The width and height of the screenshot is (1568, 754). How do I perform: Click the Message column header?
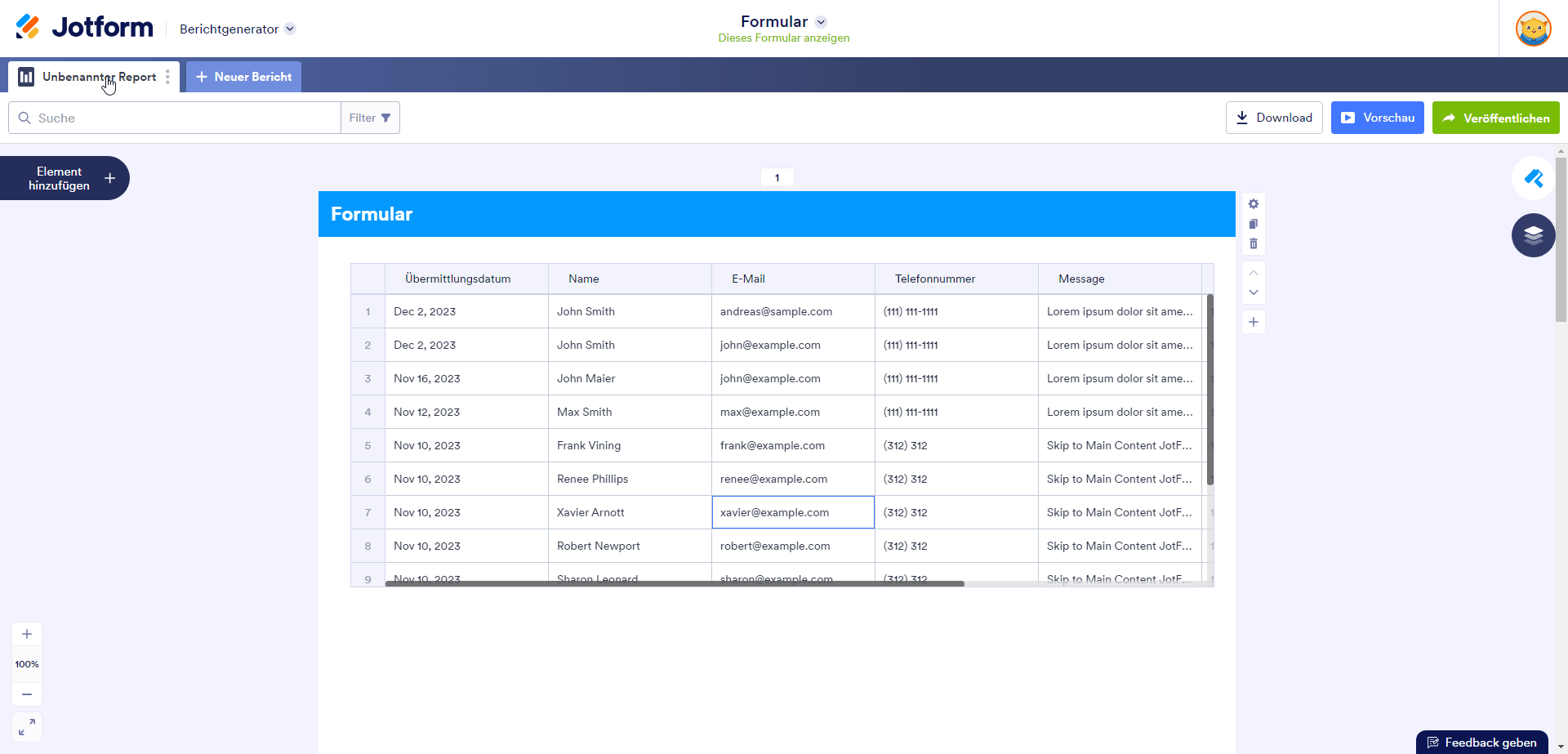pyautogui.click(x=1120, y=279)
